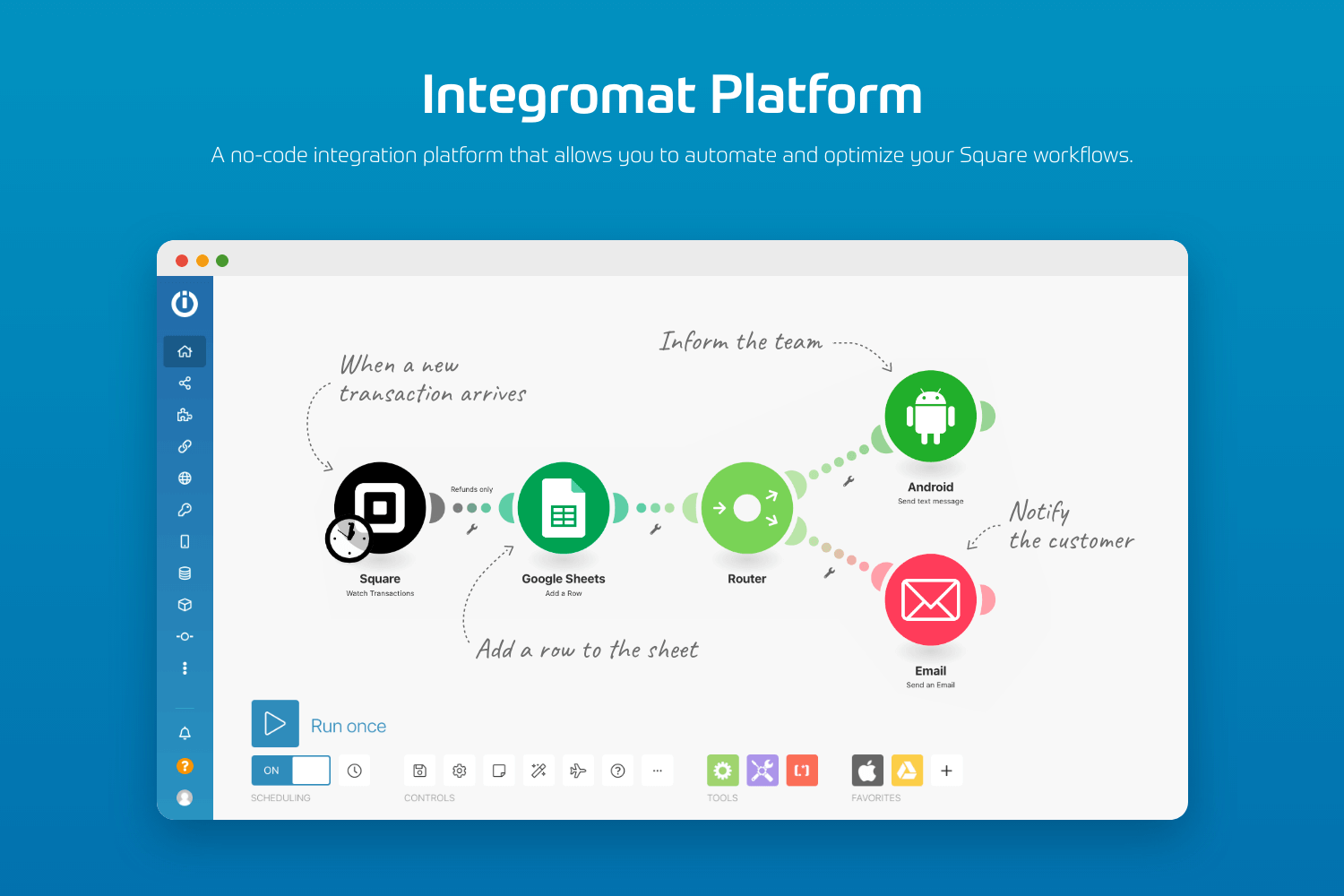Screen dimensions: 1344x896
Task: Open Webhooks globe icon
Action: [185, 478]
